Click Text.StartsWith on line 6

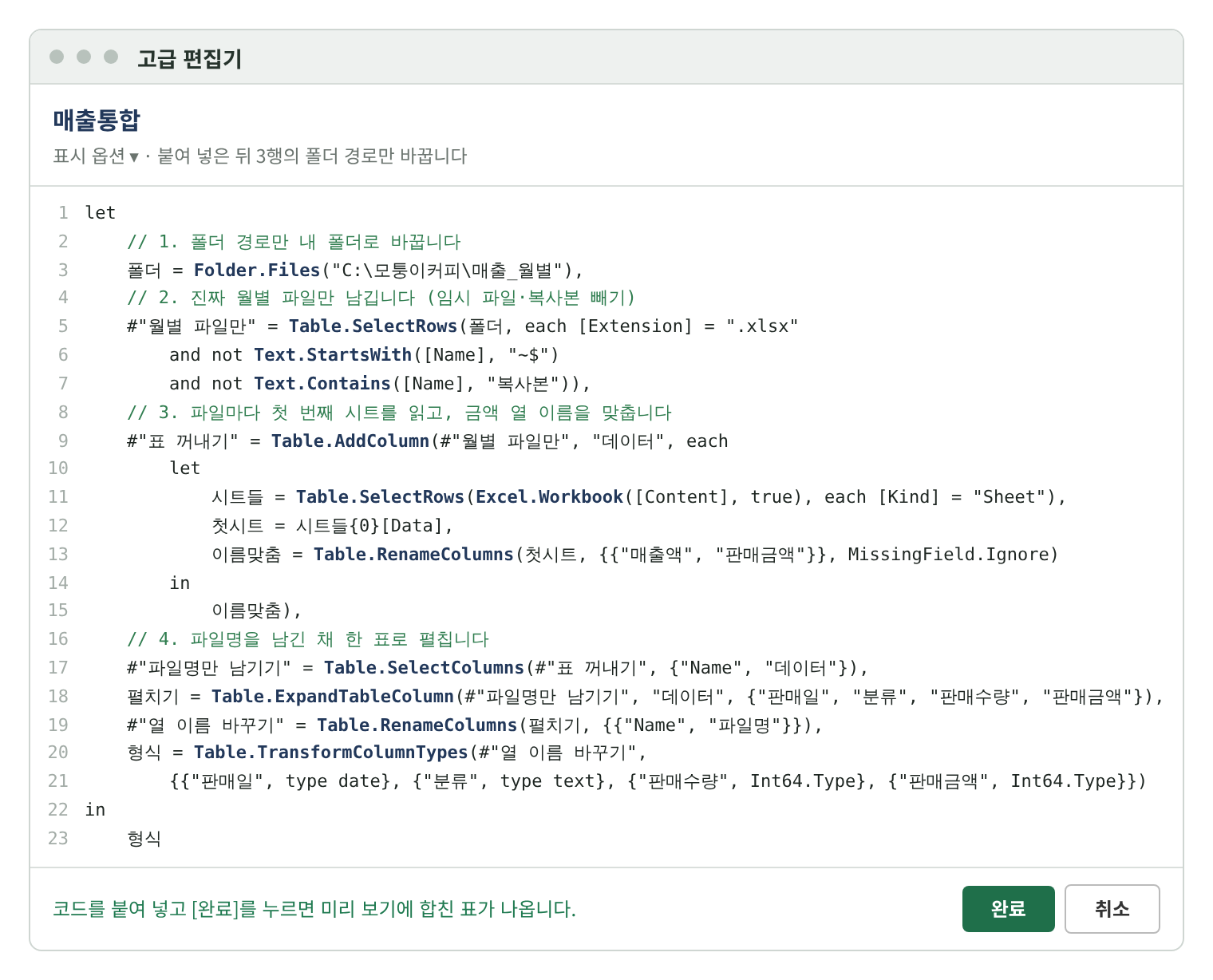click(333, 354)
